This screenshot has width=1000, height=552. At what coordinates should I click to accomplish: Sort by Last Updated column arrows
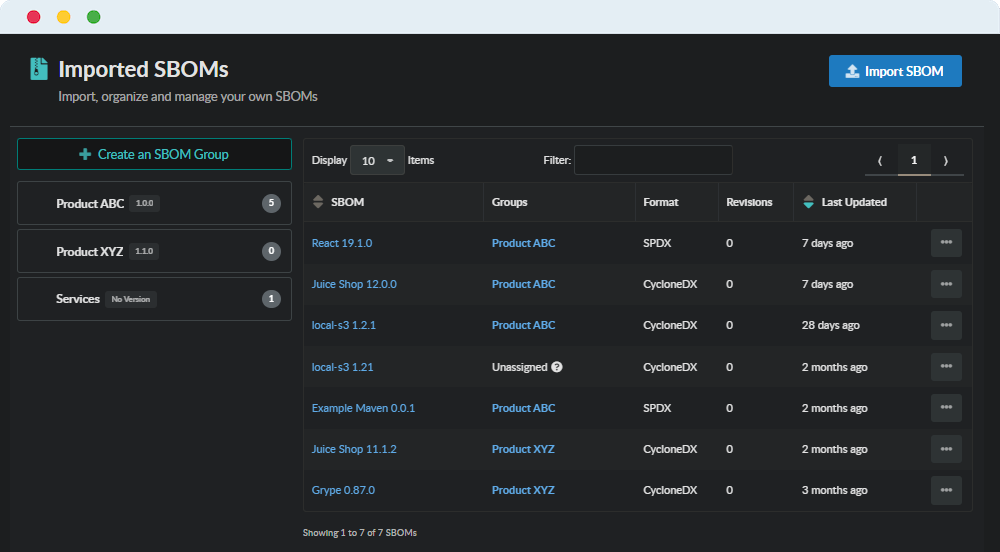click(x=808, y=202)
